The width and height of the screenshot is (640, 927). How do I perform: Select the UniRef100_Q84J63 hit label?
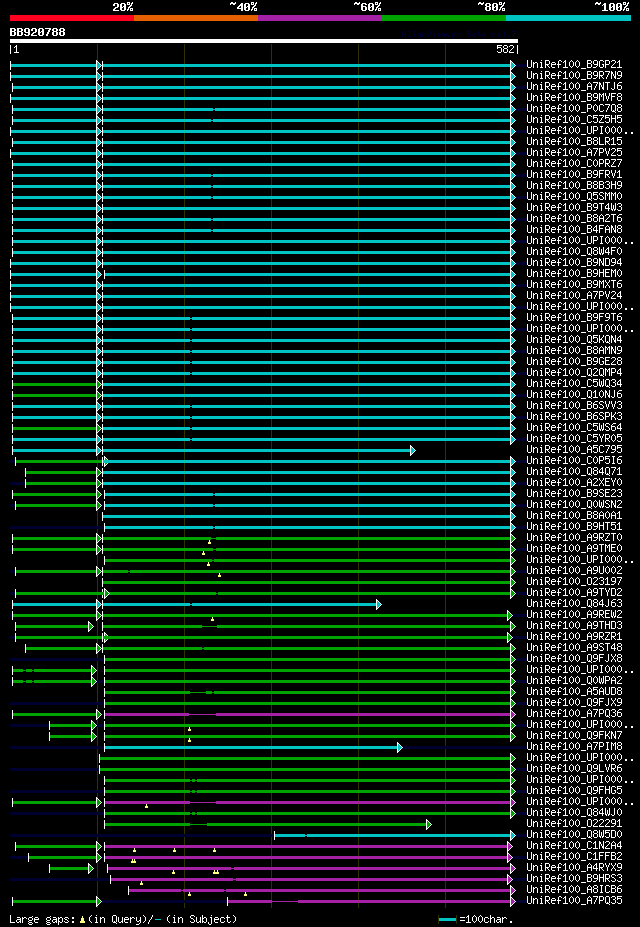574,605
